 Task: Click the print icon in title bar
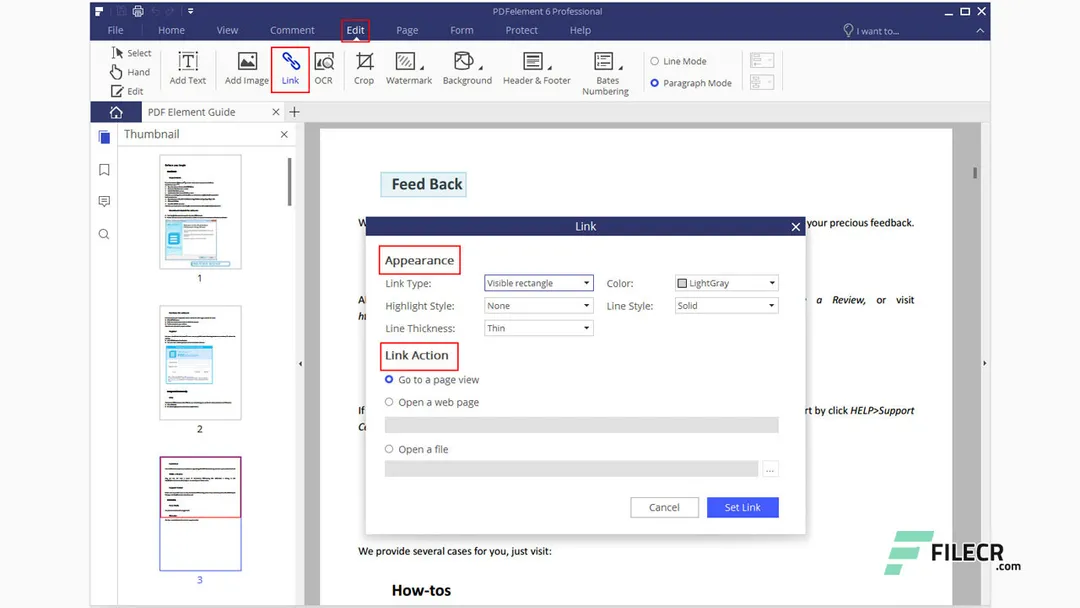[x=138, y=11]
